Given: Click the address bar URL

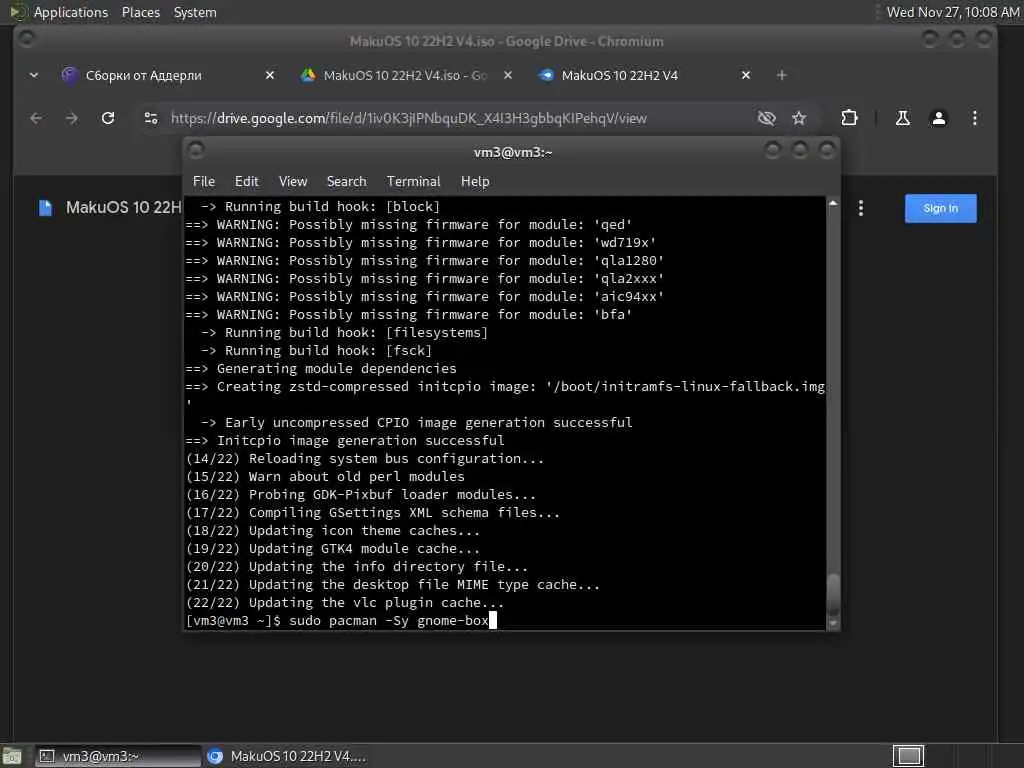Looking at the screenshot, I should (x=409, y=118).
